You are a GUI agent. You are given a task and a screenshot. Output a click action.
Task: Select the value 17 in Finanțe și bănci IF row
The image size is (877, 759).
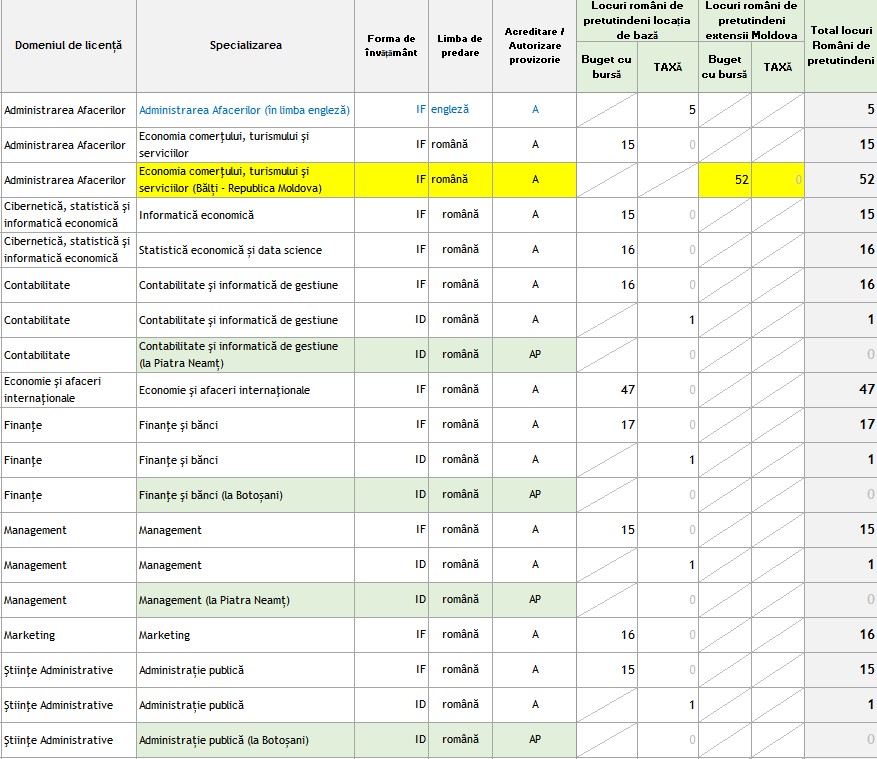click(607, 425)
